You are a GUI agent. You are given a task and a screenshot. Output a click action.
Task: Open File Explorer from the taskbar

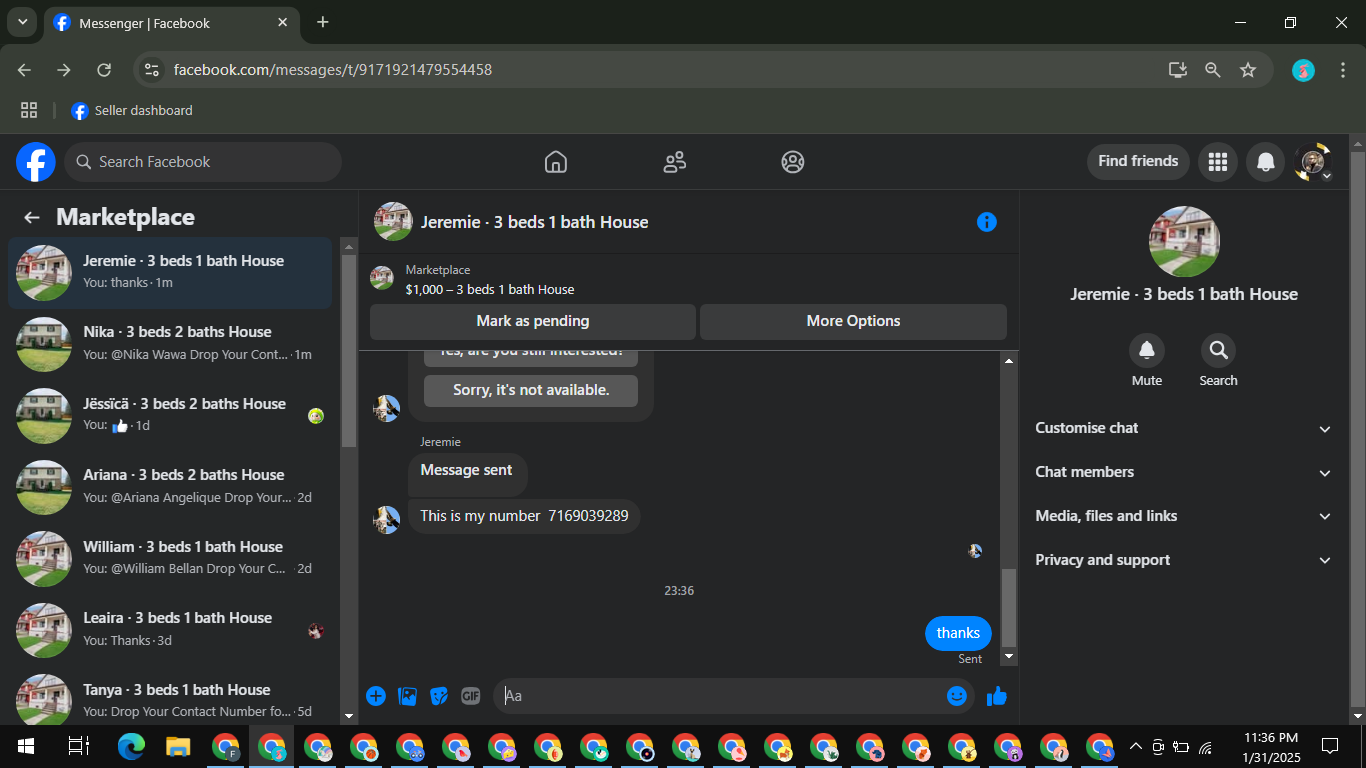pyautogui.click(x=178, y=746)
